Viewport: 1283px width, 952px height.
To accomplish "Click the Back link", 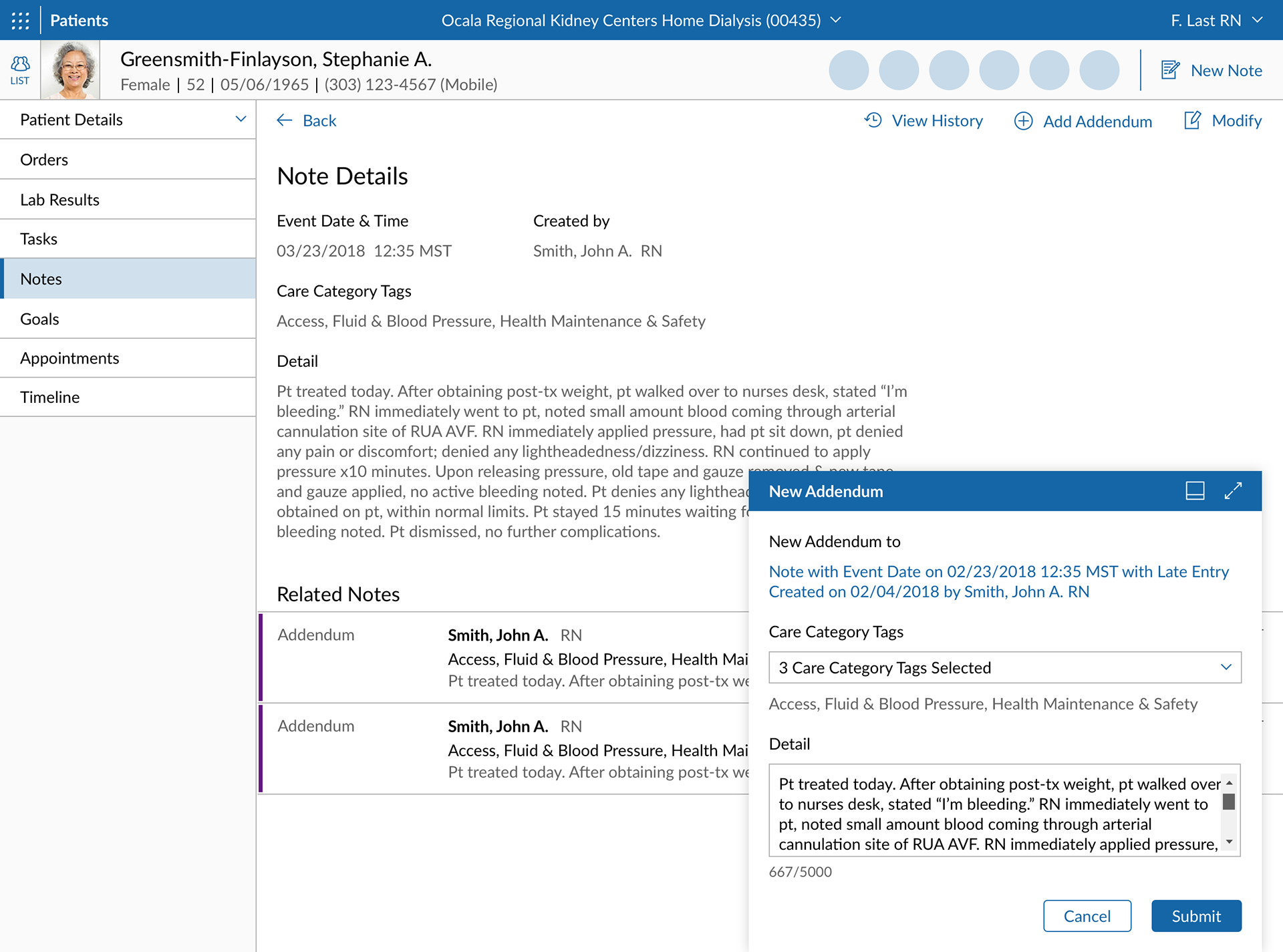I will coord(319,120).
